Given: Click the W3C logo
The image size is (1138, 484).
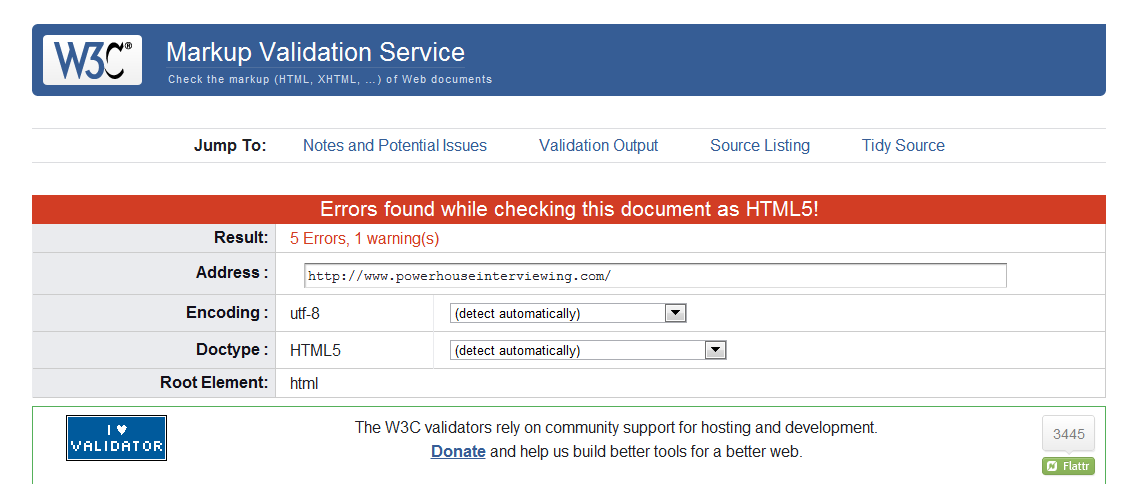Looking at the screenshot, I should point(92,60).
